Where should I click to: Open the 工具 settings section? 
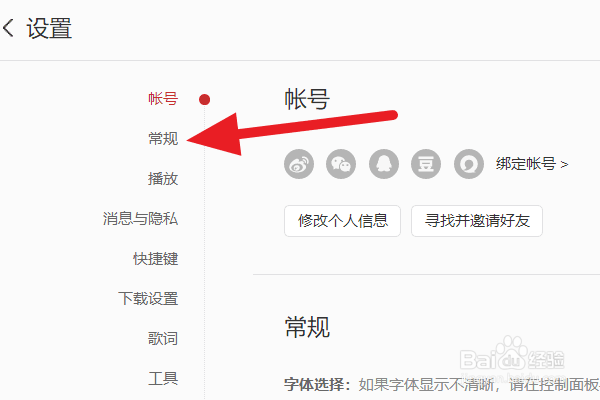point(163,379)
